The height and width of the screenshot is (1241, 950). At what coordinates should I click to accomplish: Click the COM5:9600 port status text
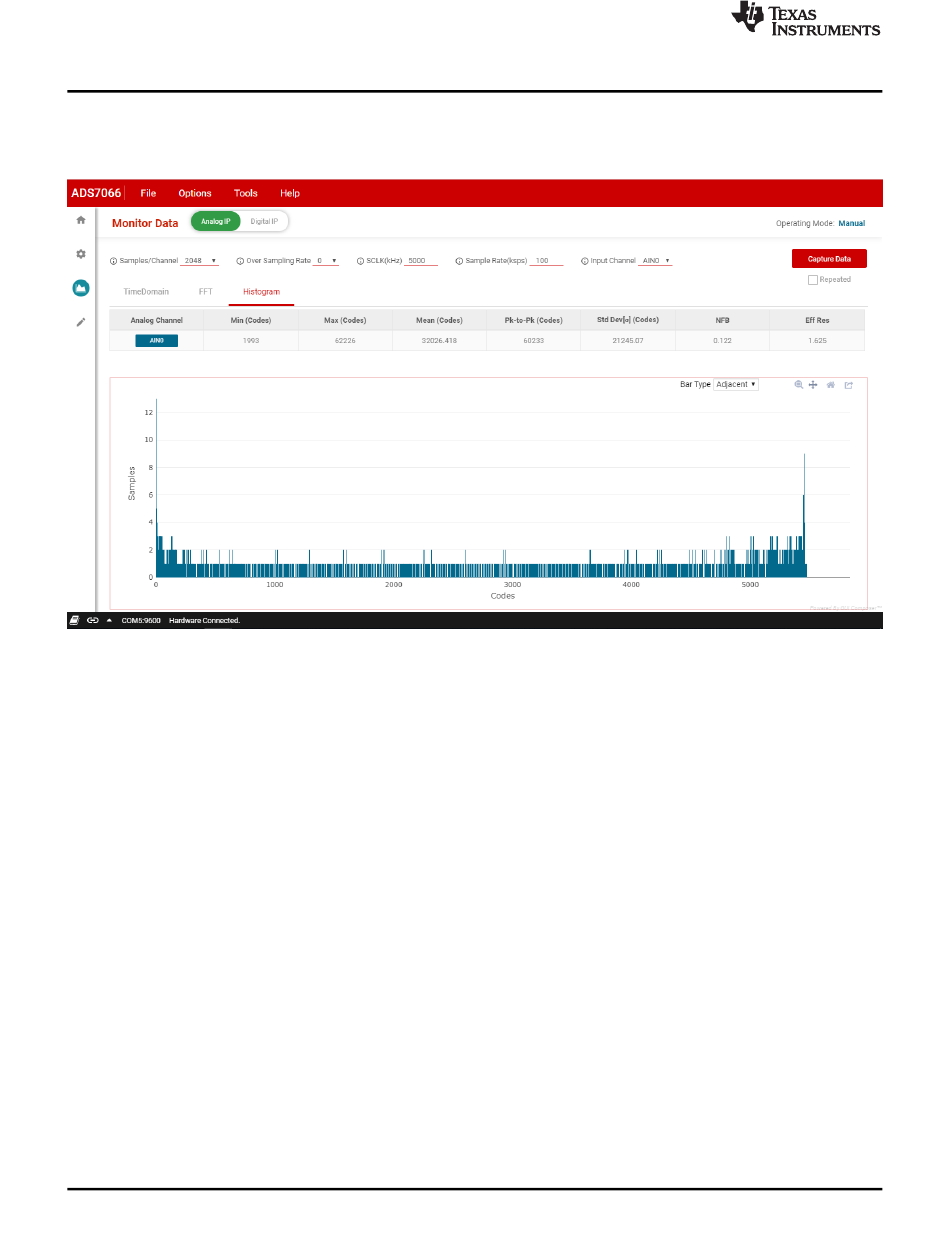141,620
